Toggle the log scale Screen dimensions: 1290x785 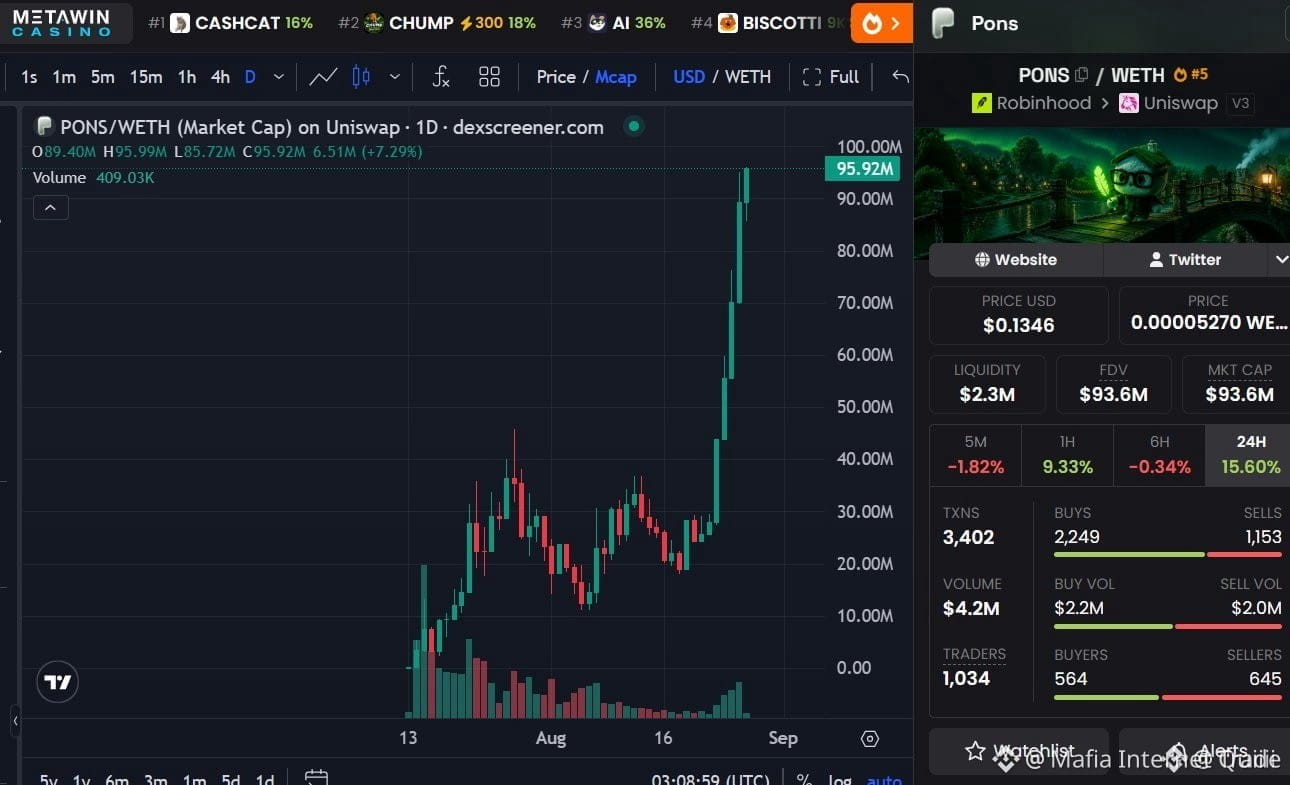point(839,780)
